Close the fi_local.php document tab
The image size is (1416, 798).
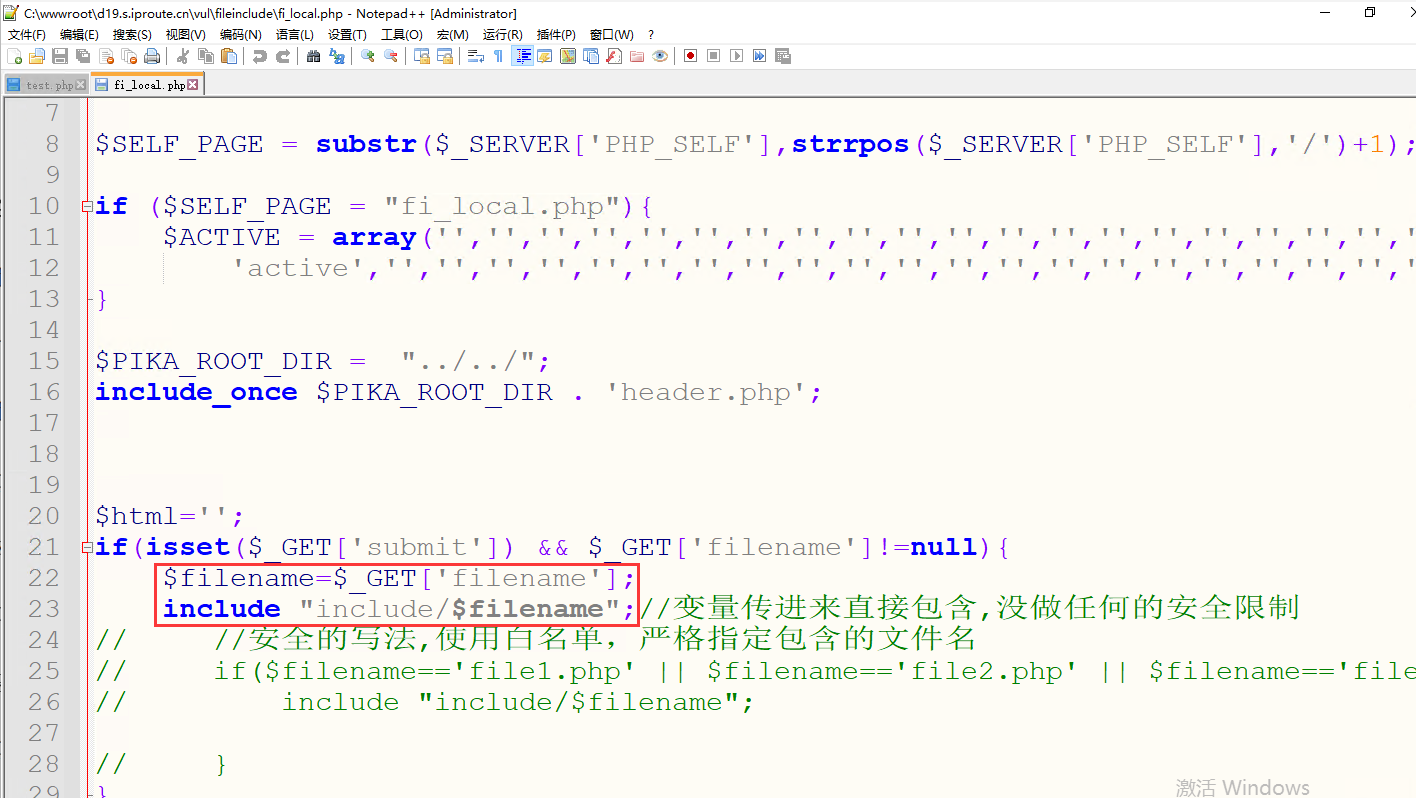192,84
